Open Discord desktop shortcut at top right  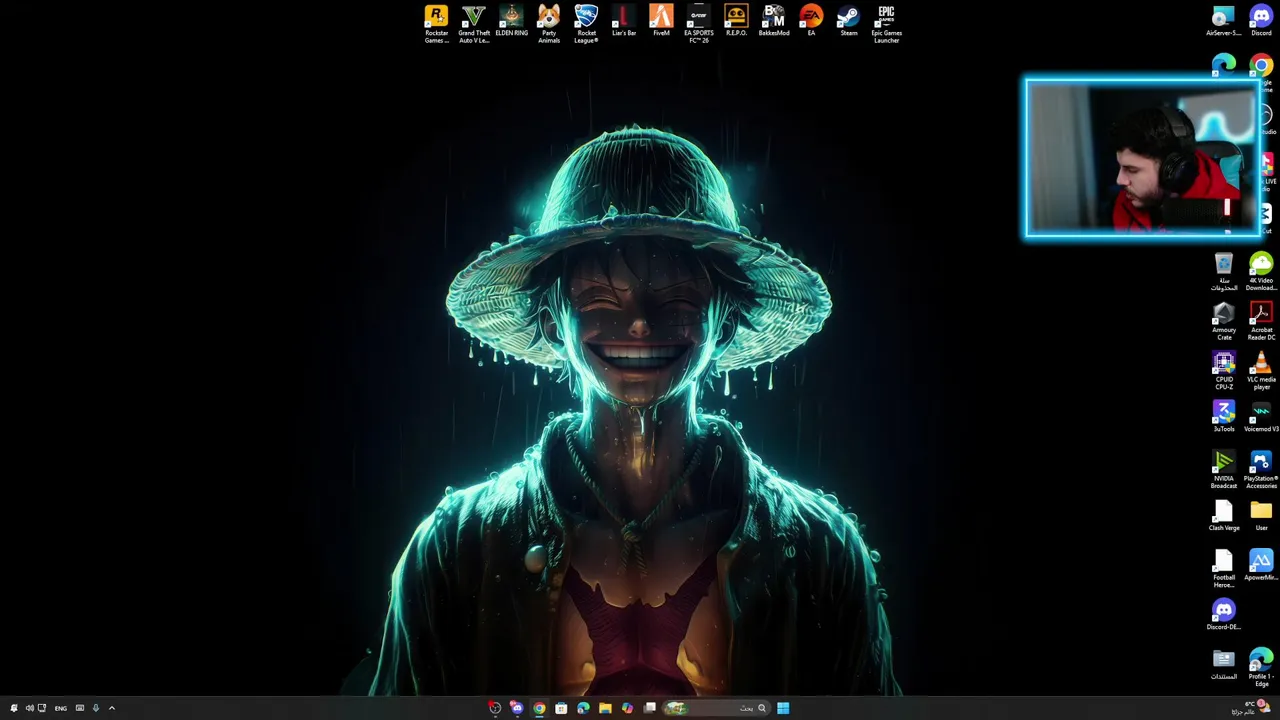[x=1261, y=21]
